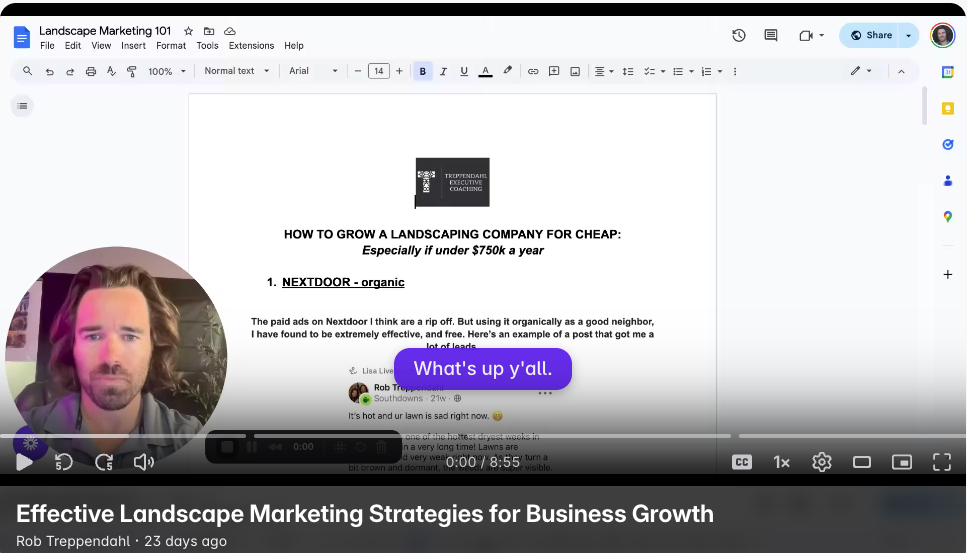
Task: Insert an image from toolbar
Action: (575, 72)
